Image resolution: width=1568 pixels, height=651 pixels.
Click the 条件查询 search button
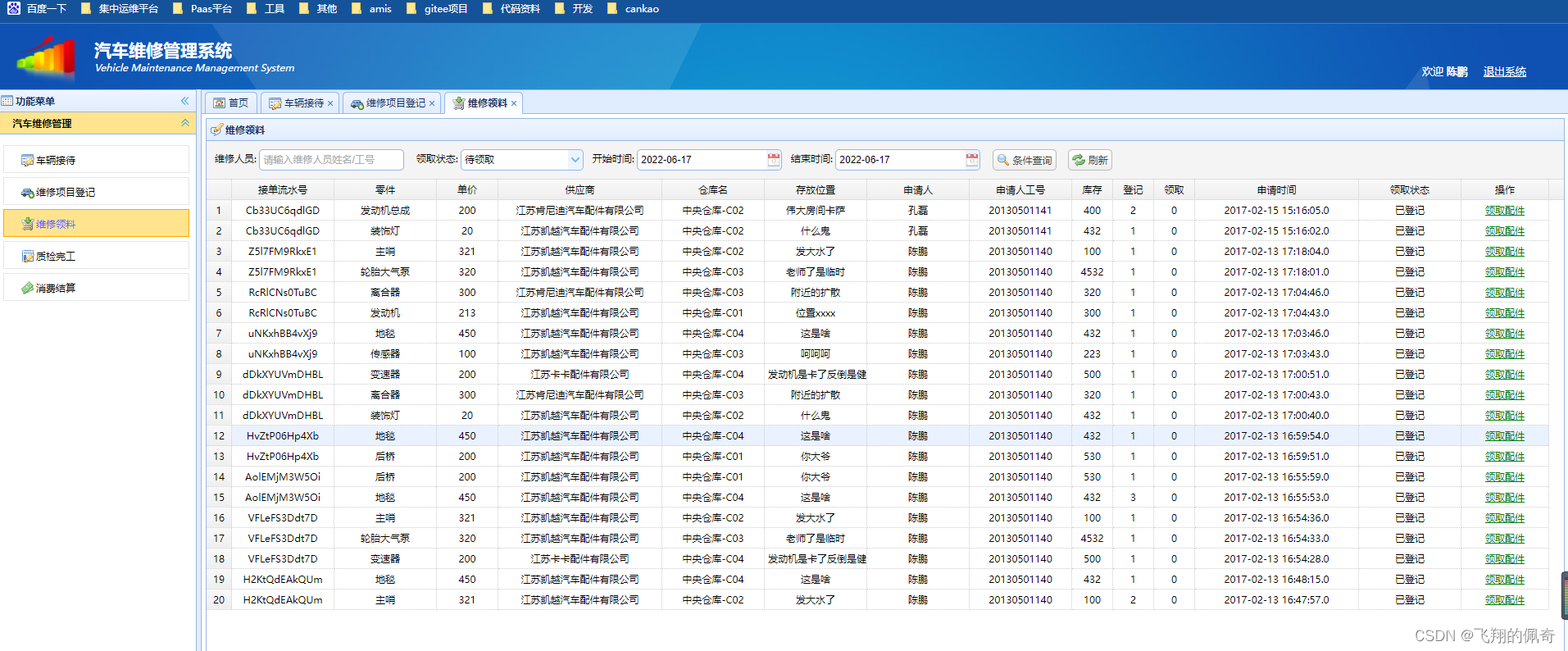tap(1025, 160)
